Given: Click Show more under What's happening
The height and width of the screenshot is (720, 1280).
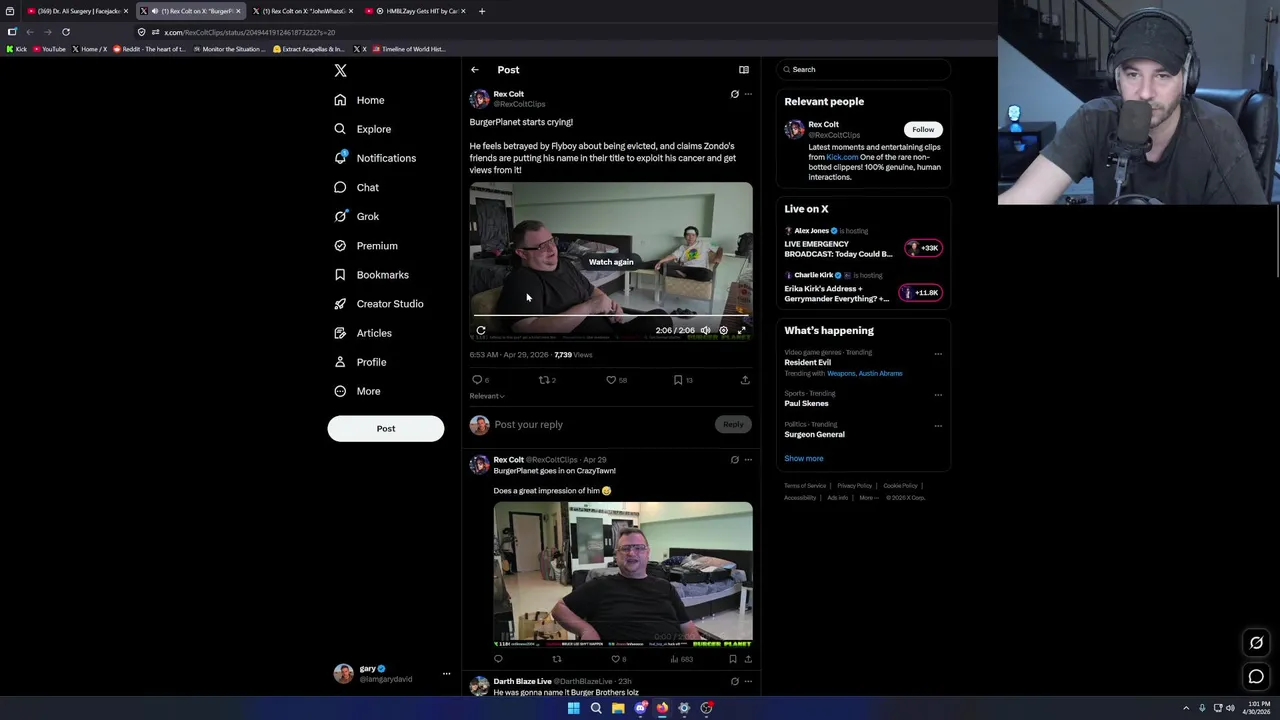Looking at the screenshot, I should point(804,459).
